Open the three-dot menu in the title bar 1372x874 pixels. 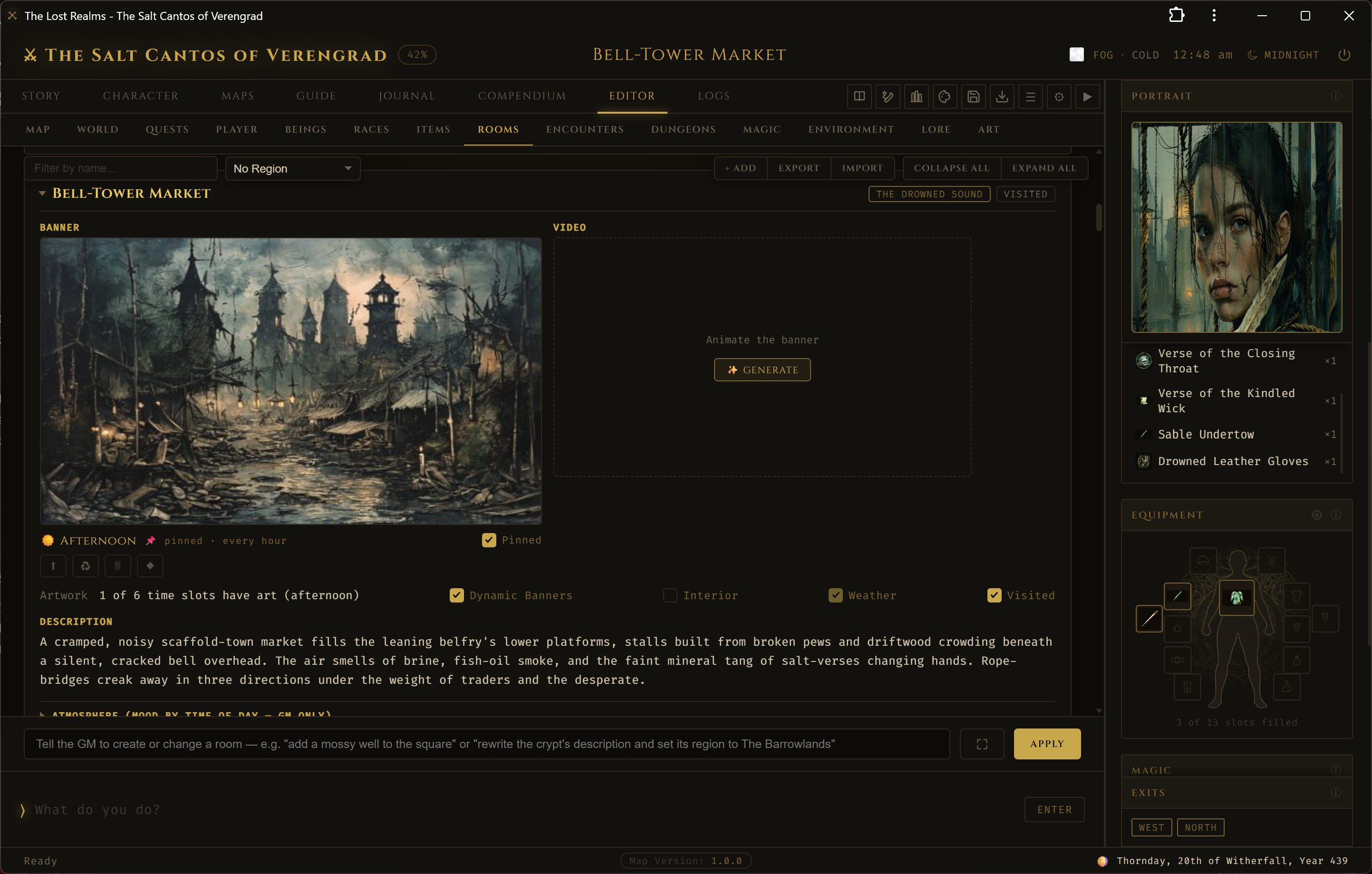1214,15
